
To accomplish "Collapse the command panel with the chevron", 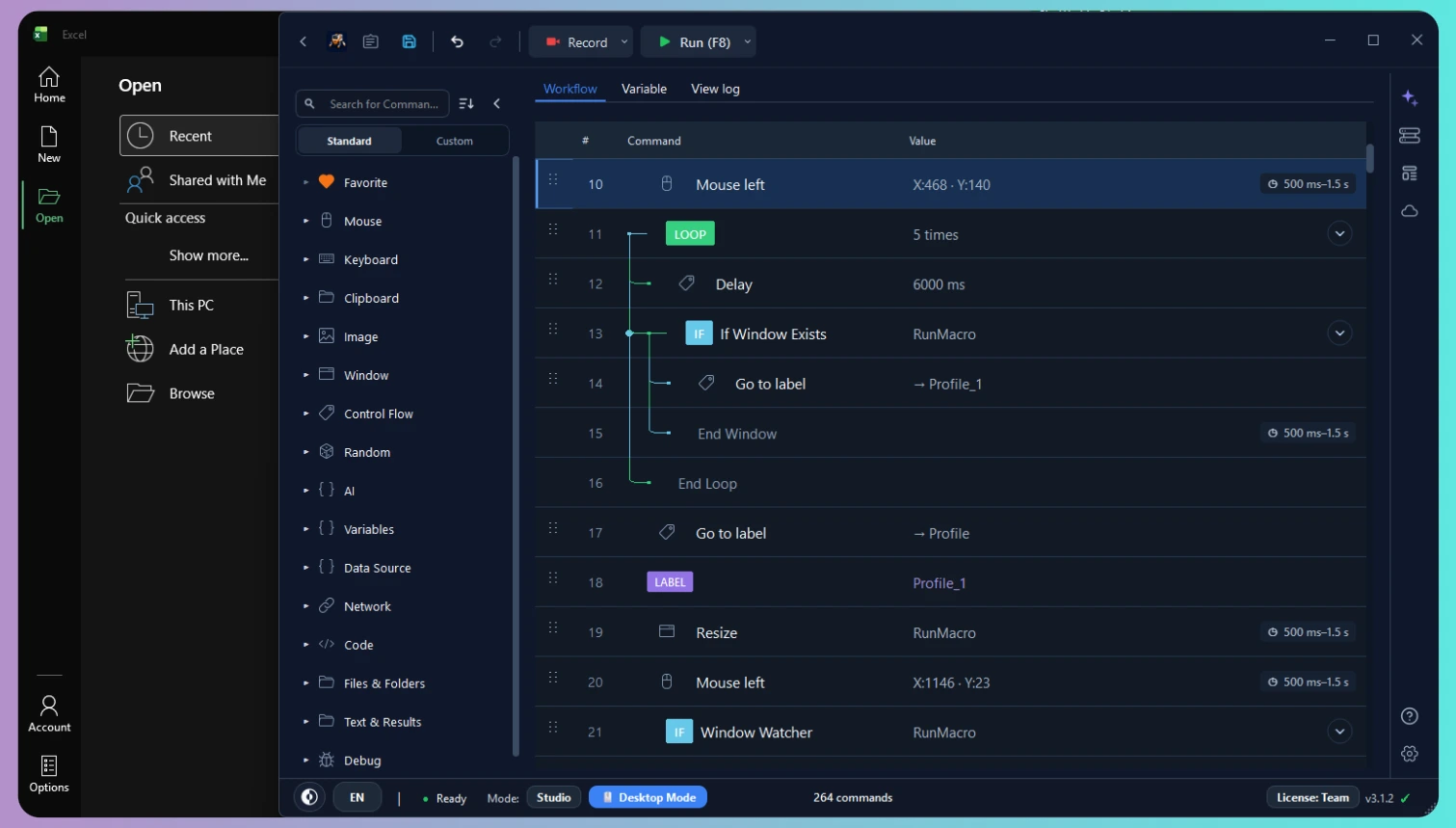I will click(497, 103).
